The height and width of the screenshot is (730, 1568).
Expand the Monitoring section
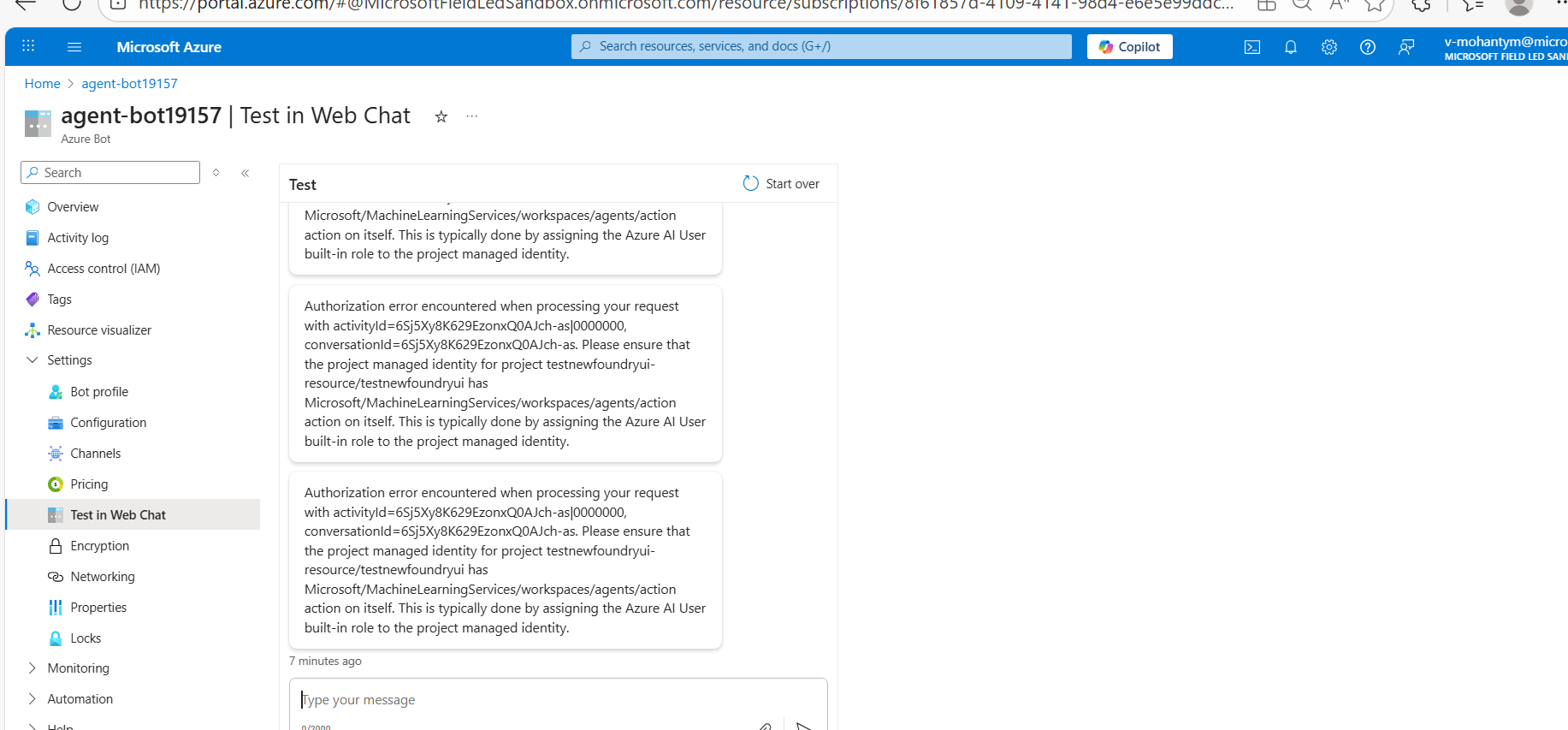click(x=33, y=668)
